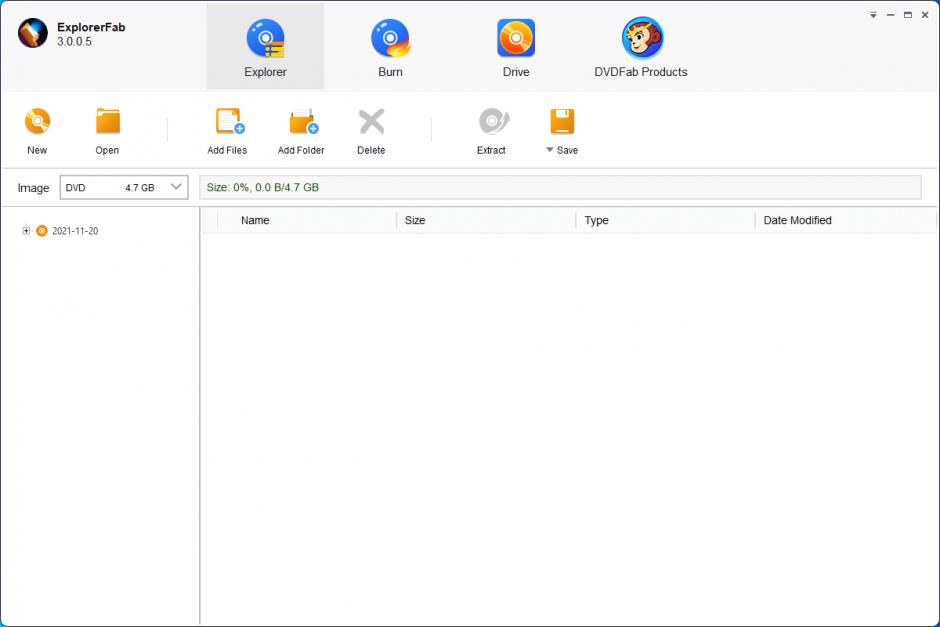
Task: Click the Image label
Action: (x=34, y=188)
